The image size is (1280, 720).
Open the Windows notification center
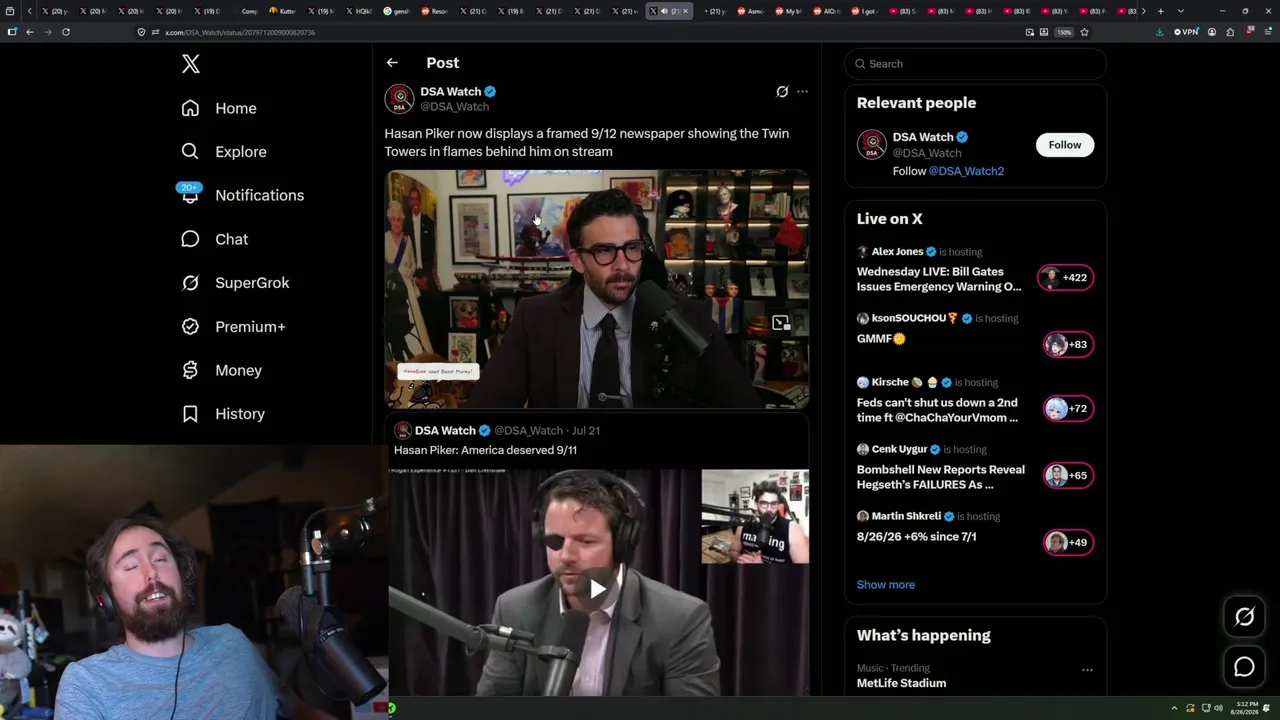[1267, 708]
